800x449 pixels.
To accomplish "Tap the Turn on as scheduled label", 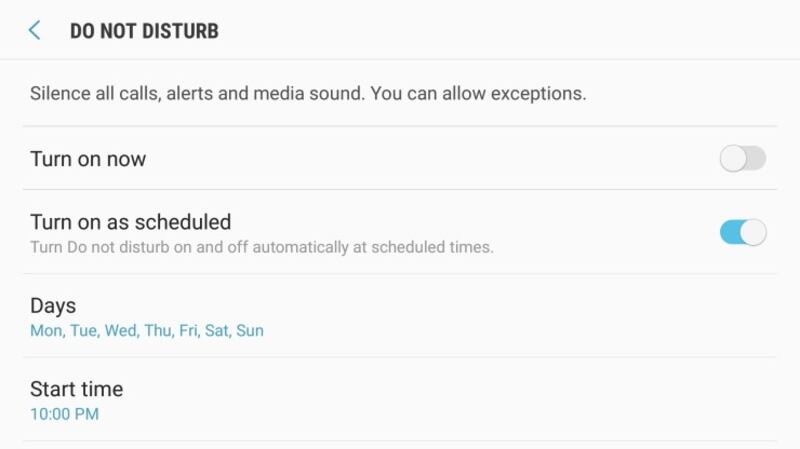I will [x=130, y=222].
